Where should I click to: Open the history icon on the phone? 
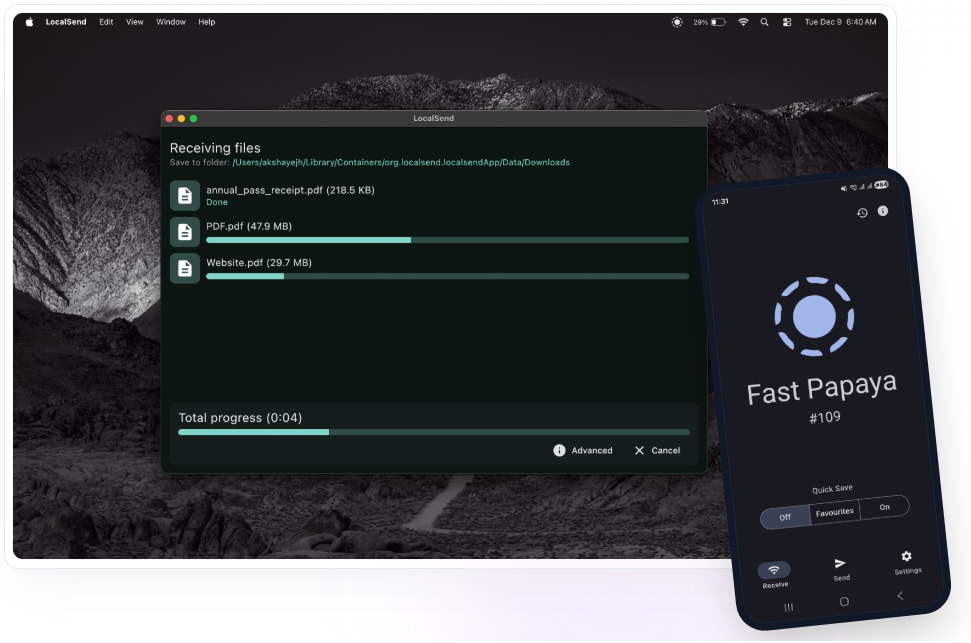point(862,213)
